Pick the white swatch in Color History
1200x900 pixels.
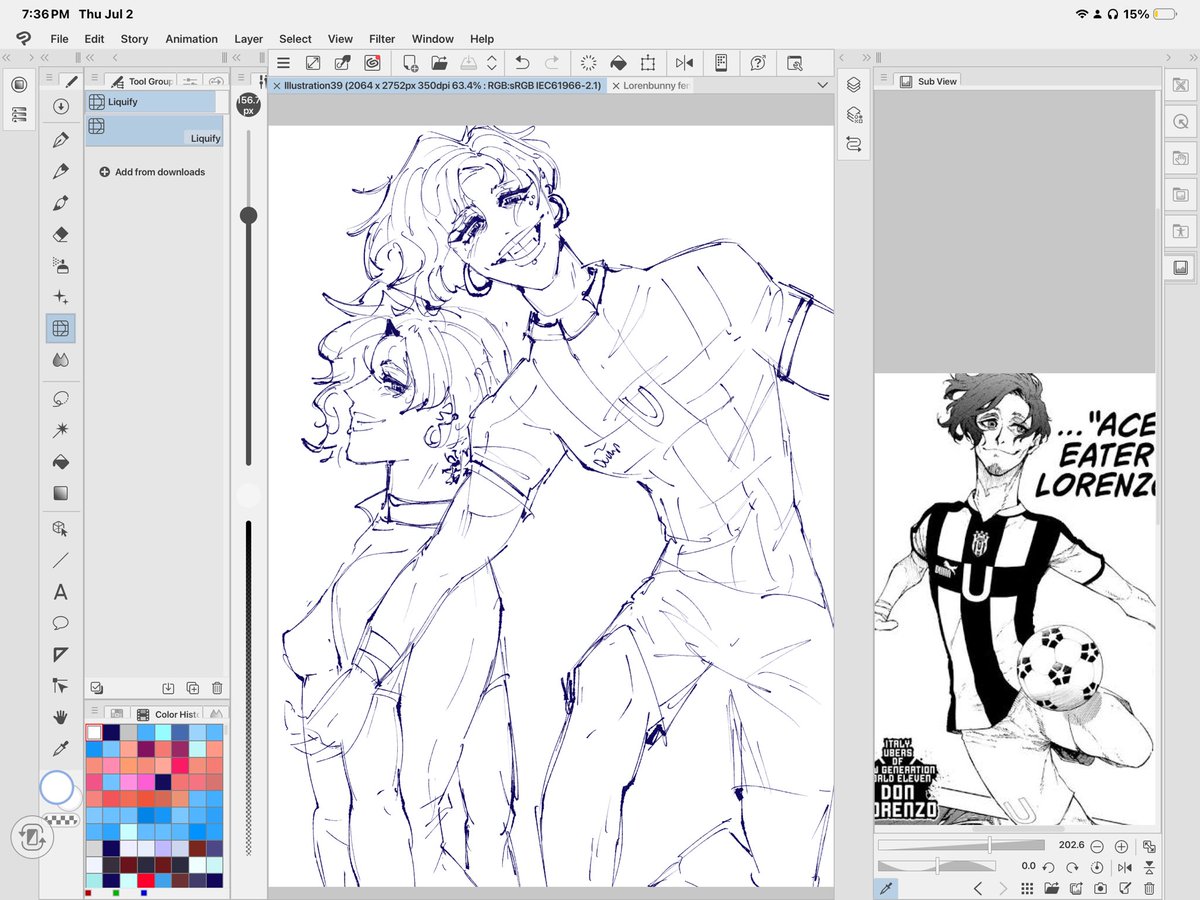point(94,733)
